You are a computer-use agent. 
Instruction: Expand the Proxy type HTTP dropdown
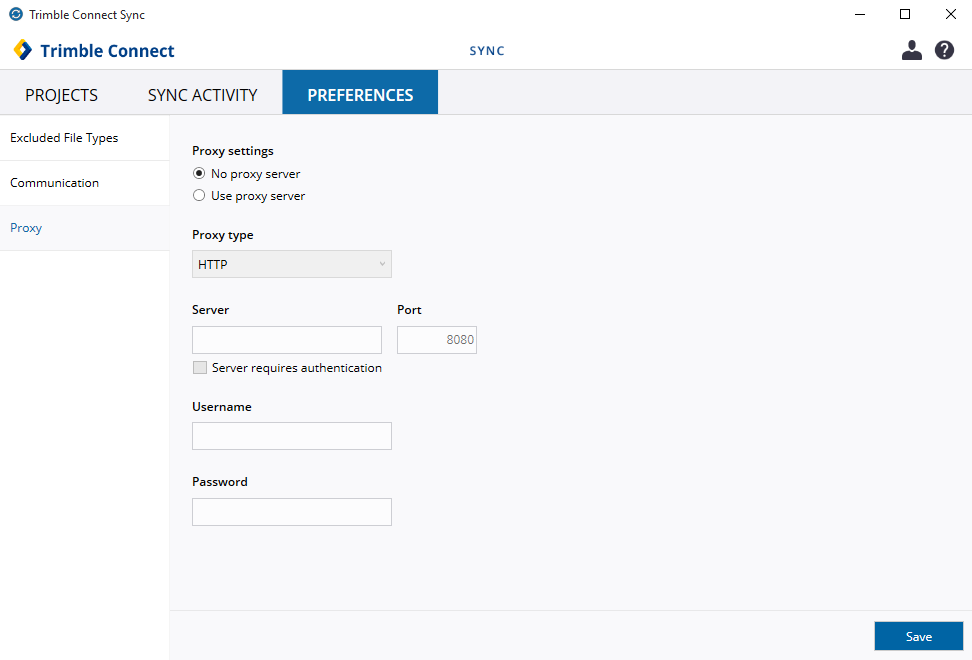click(292, 264)
